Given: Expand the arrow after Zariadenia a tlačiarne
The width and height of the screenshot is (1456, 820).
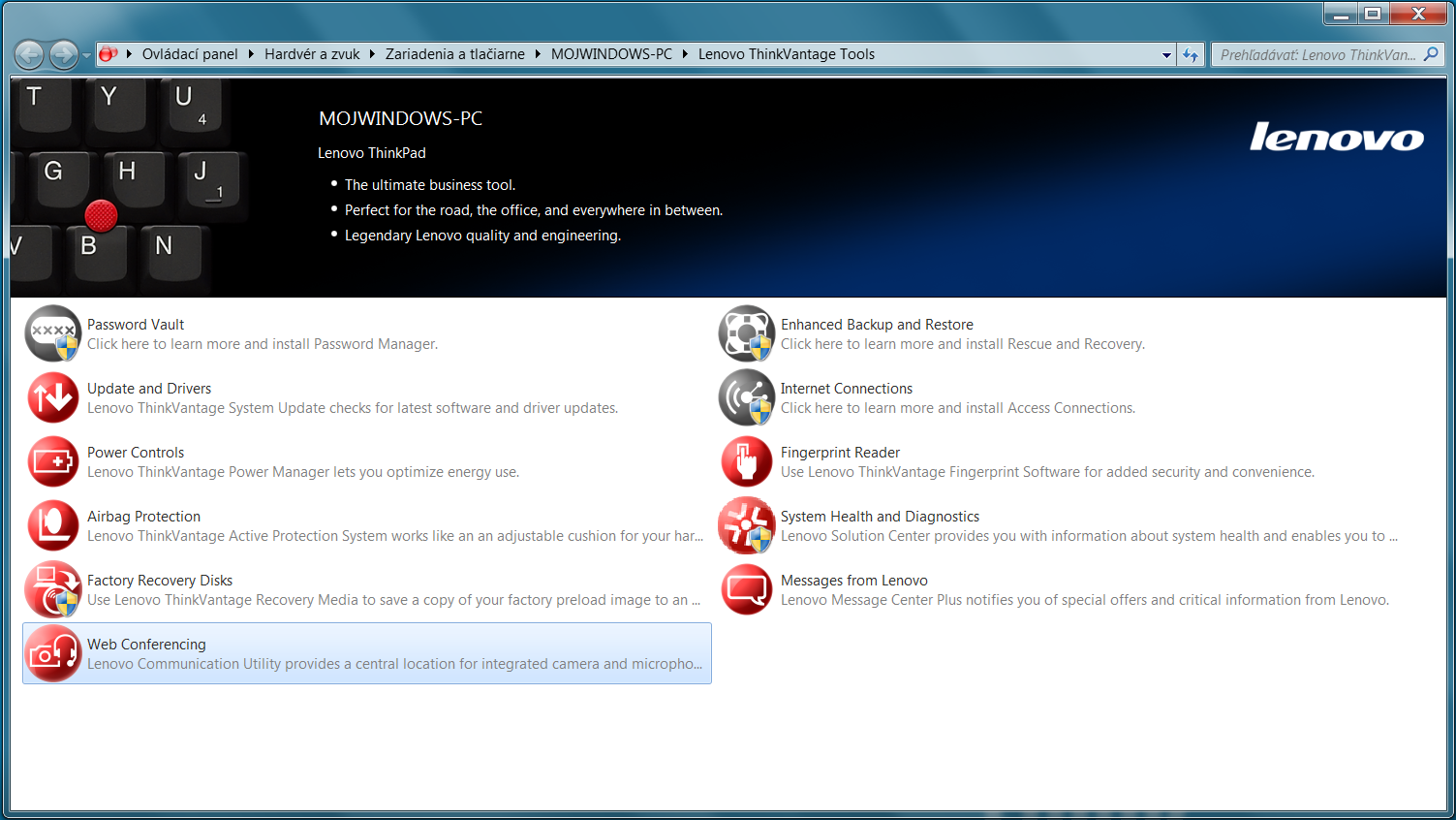Looking at the screenshot, I should 538,54.
